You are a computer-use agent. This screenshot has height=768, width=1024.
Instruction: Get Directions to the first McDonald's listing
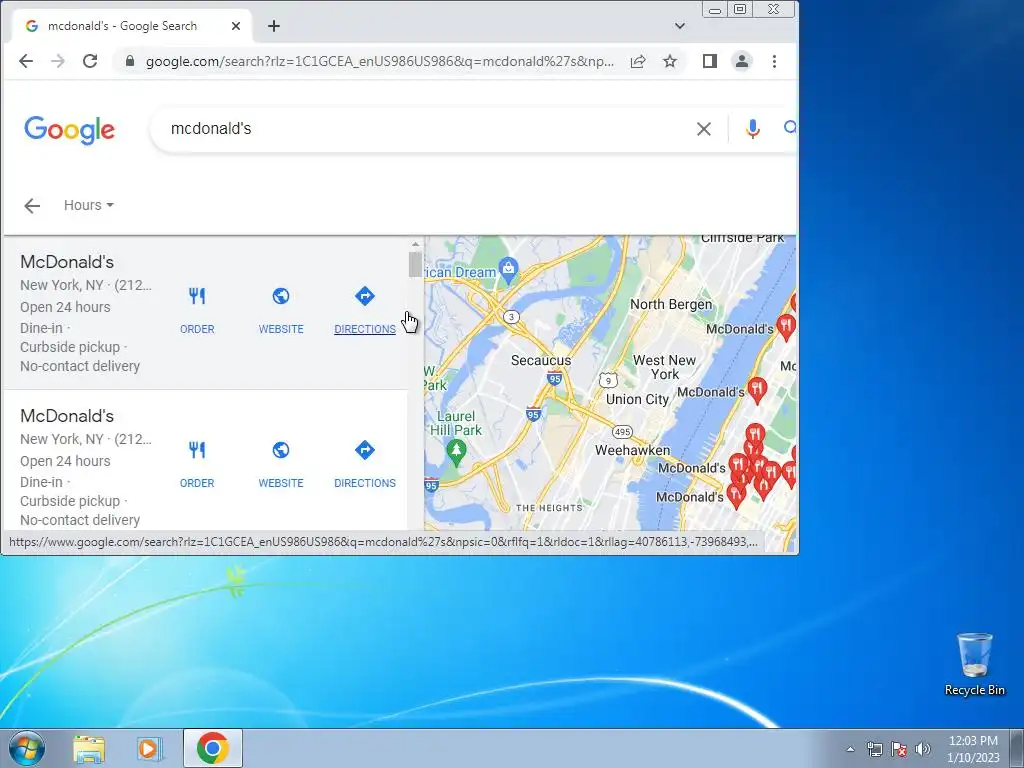point(364,310)
